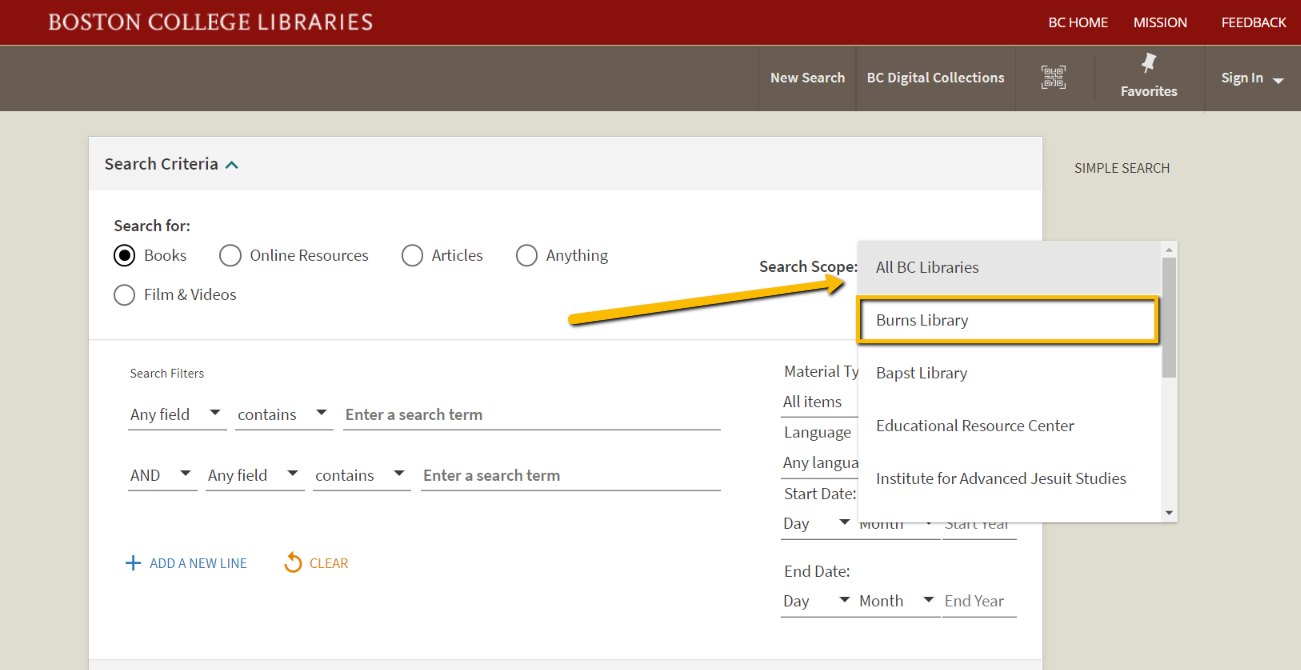Open the second row Any field dropdown
The height and width of the screenshot is (670, 1301).
coord(254,475)
